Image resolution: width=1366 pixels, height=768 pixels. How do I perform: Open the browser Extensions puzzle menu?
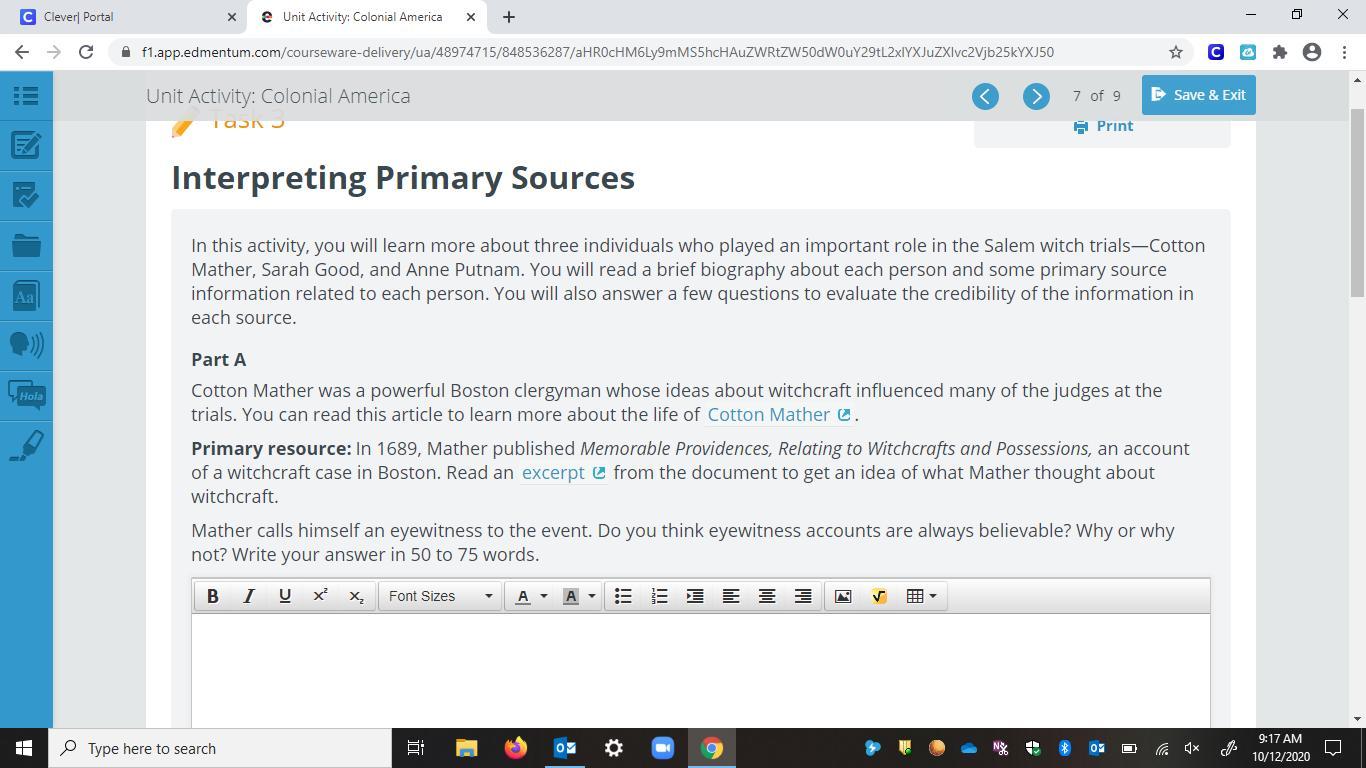1280,52
